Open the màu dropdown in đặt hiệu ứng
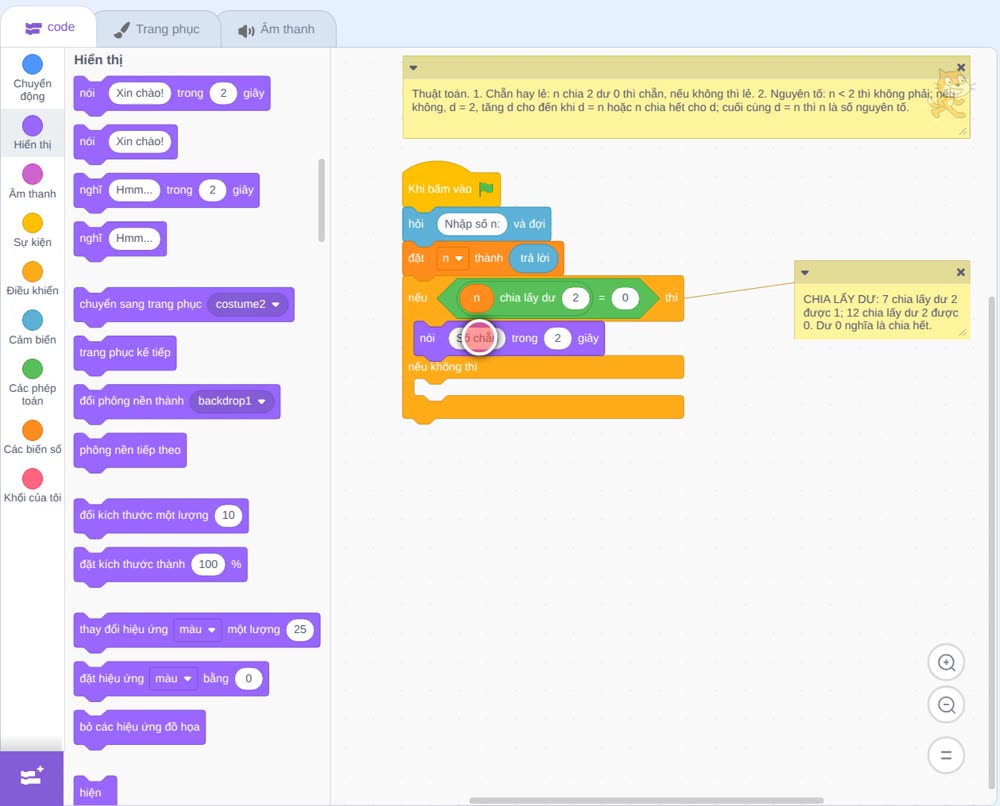 coord(173,678)
